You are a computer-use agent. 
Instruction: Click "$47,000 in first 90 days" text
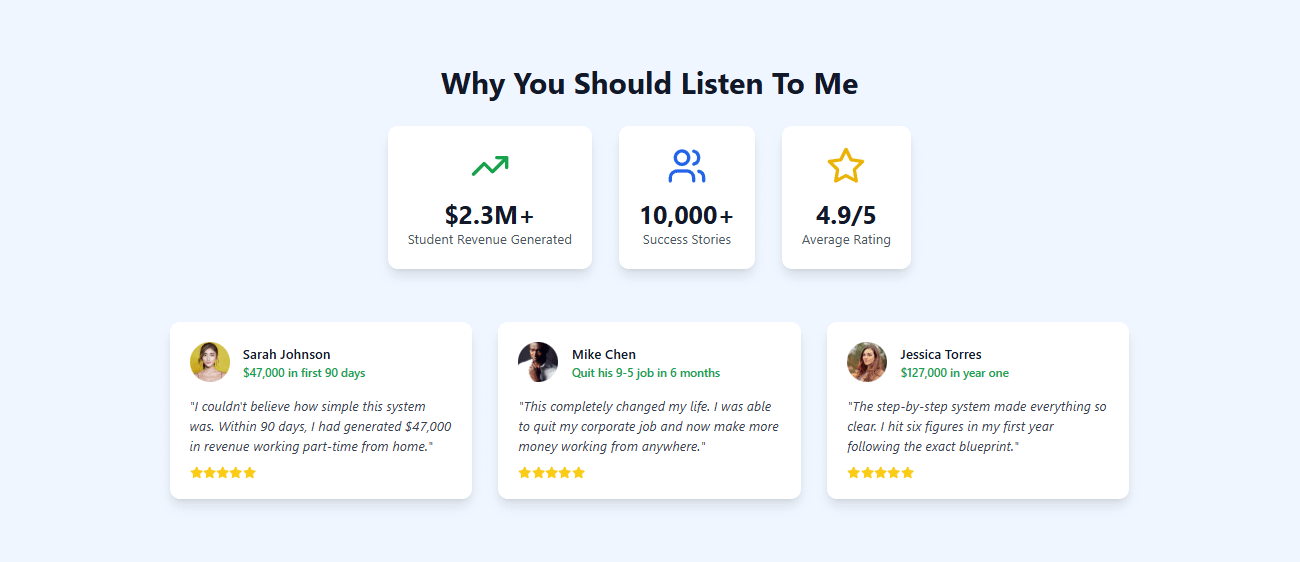coord(304,373)
